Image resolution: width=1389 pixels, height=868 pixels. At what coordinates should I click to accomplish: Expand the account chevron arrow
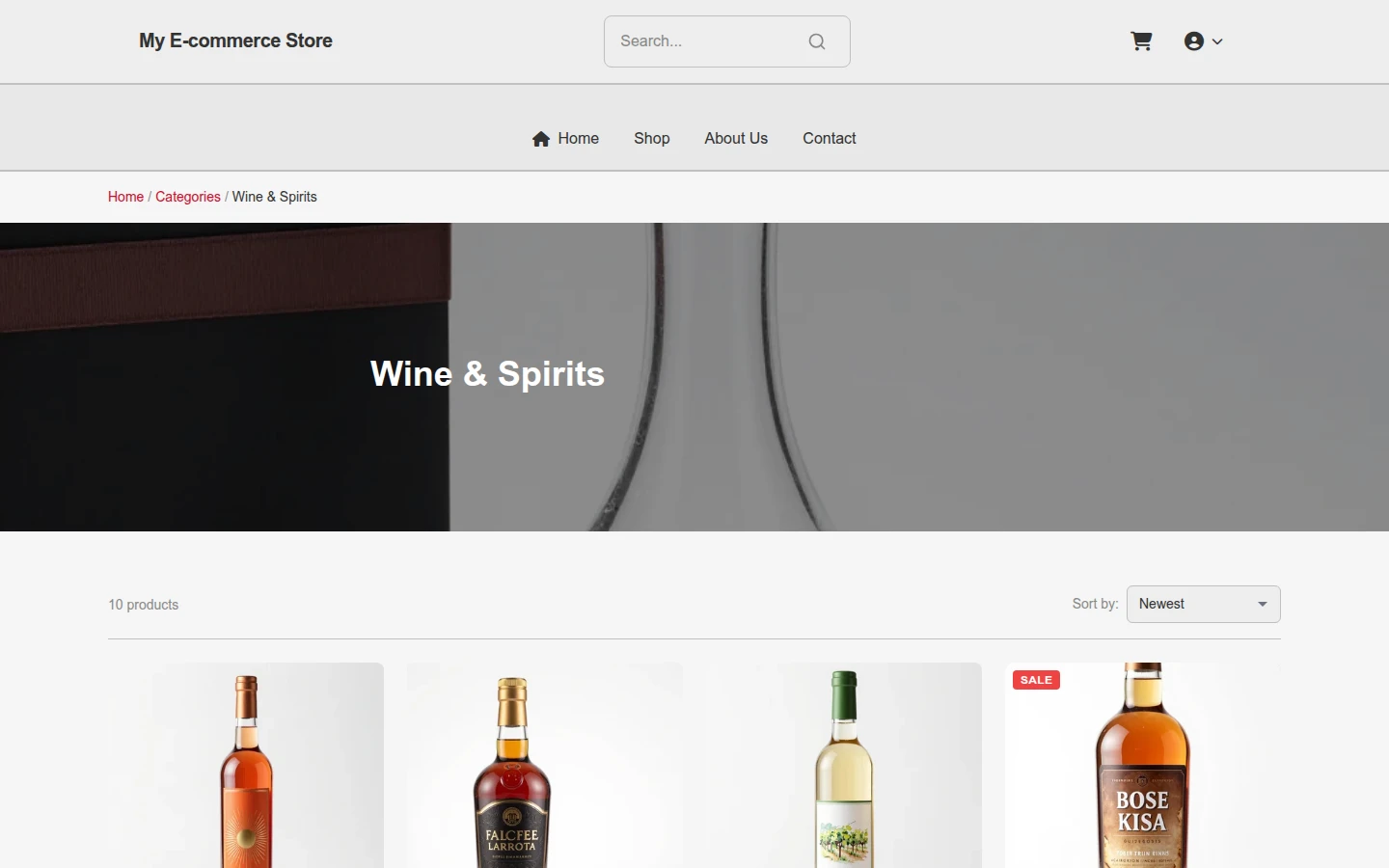(x=1217, y=41)
